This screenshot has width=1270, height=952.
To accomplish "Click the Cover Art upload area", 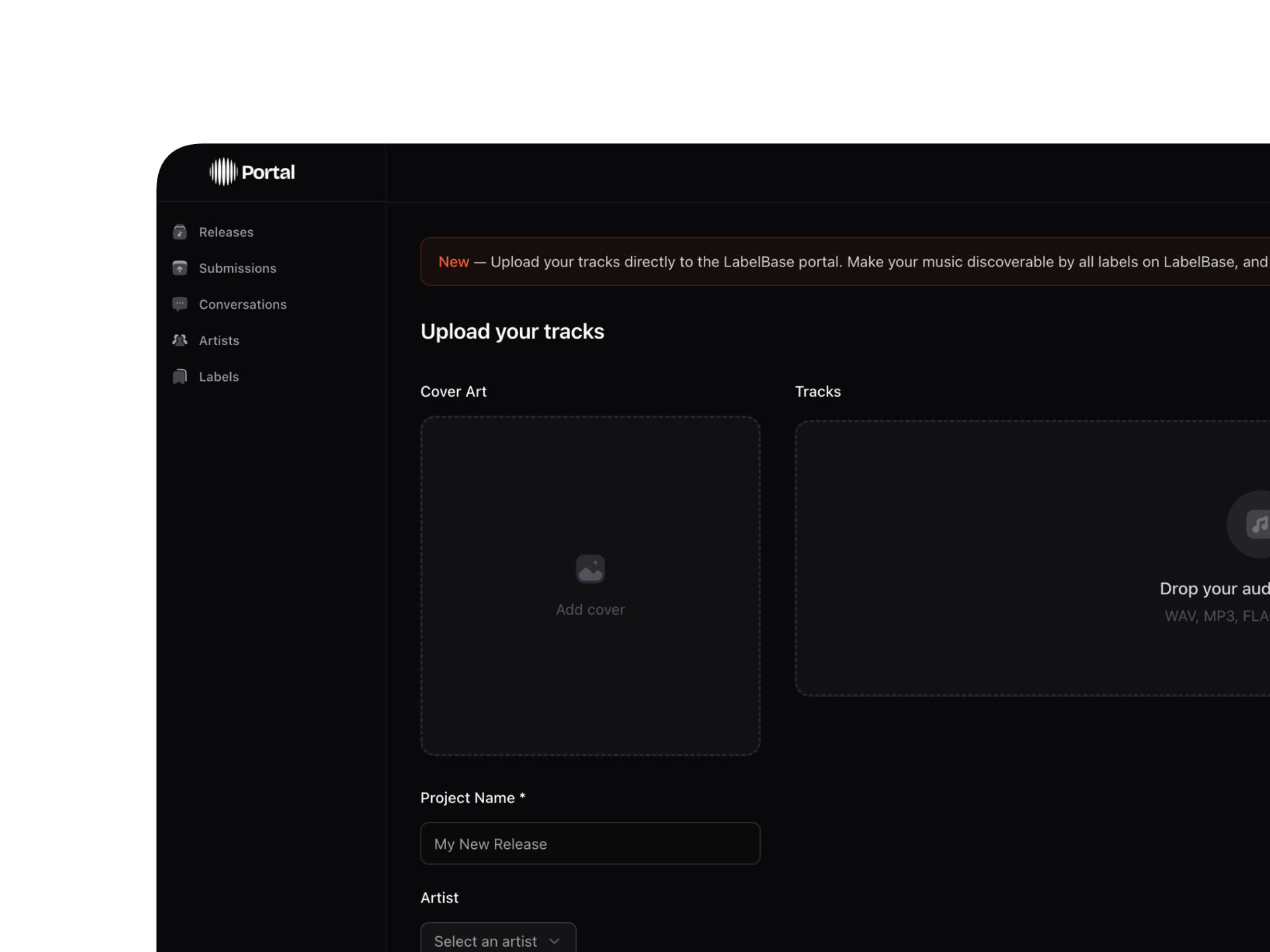I will click(x=590, y=585).
